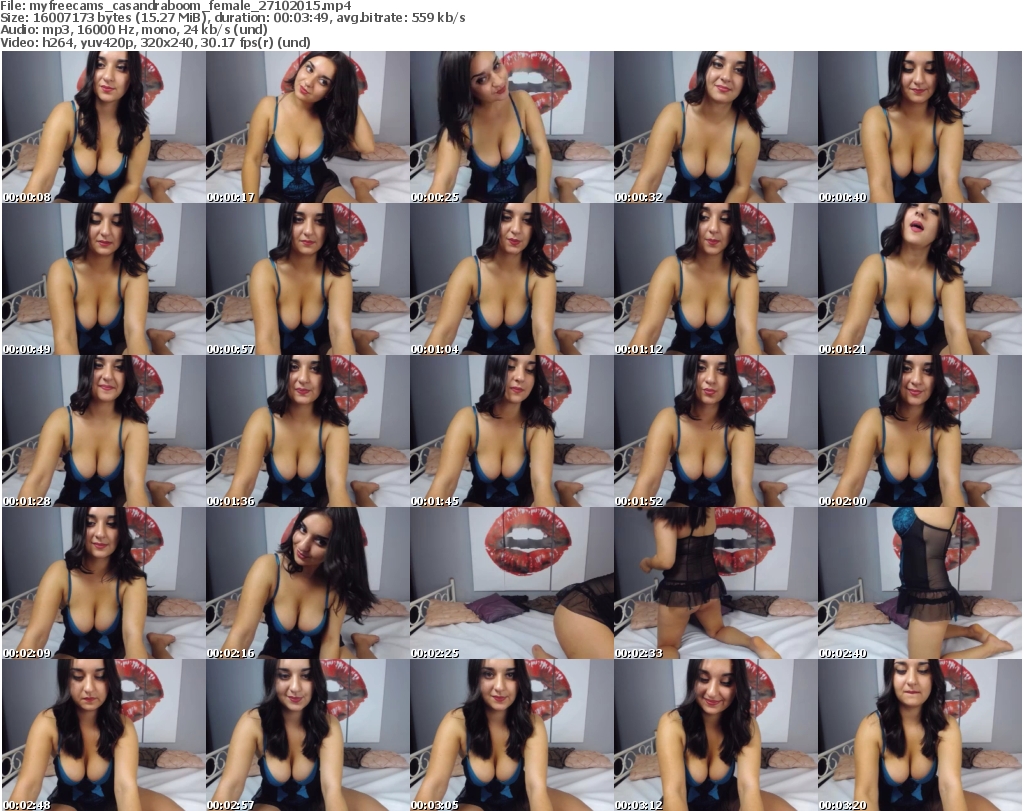Open the thumbnail at 00:02:57
The height and width of the screenshot is (811, 1024).
pyautogui.click(x=308, y=735)
